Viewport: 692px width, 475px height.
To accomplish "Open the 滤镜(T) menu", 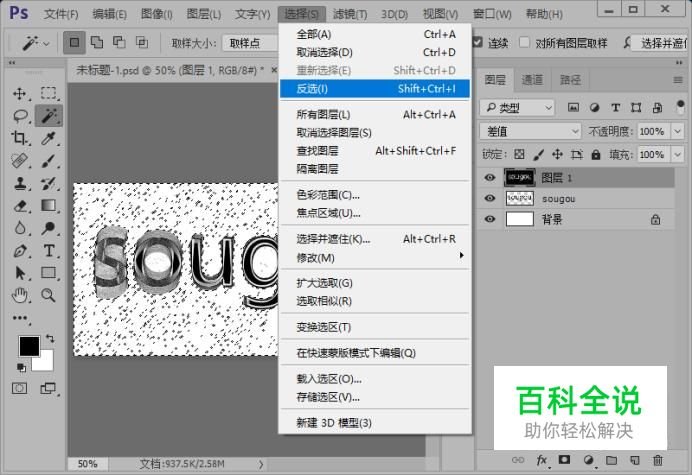I will 350,14.
